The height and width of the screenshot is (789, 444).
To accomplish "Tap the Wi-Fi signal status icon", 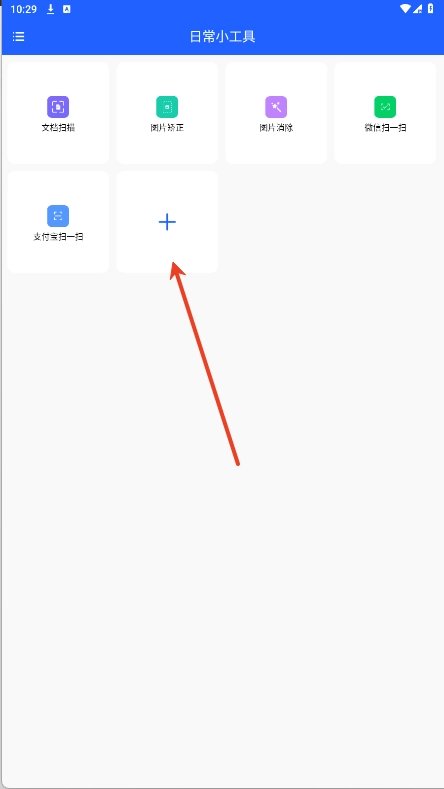I will (406, 9).
